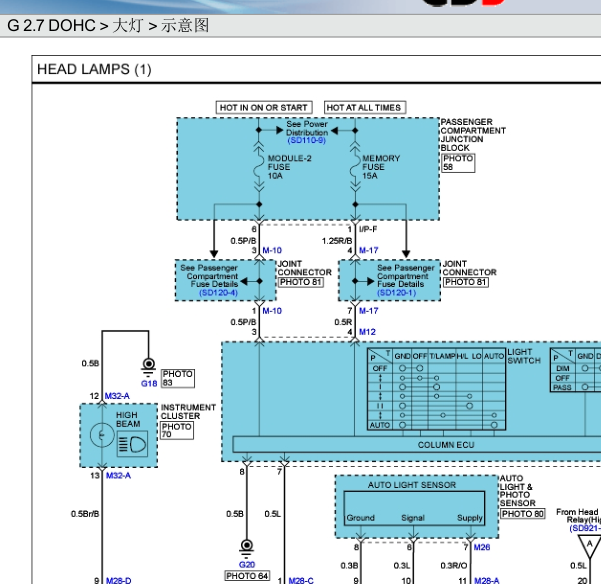Open the SD110-9 power distribution link

[x=307, y=140]
